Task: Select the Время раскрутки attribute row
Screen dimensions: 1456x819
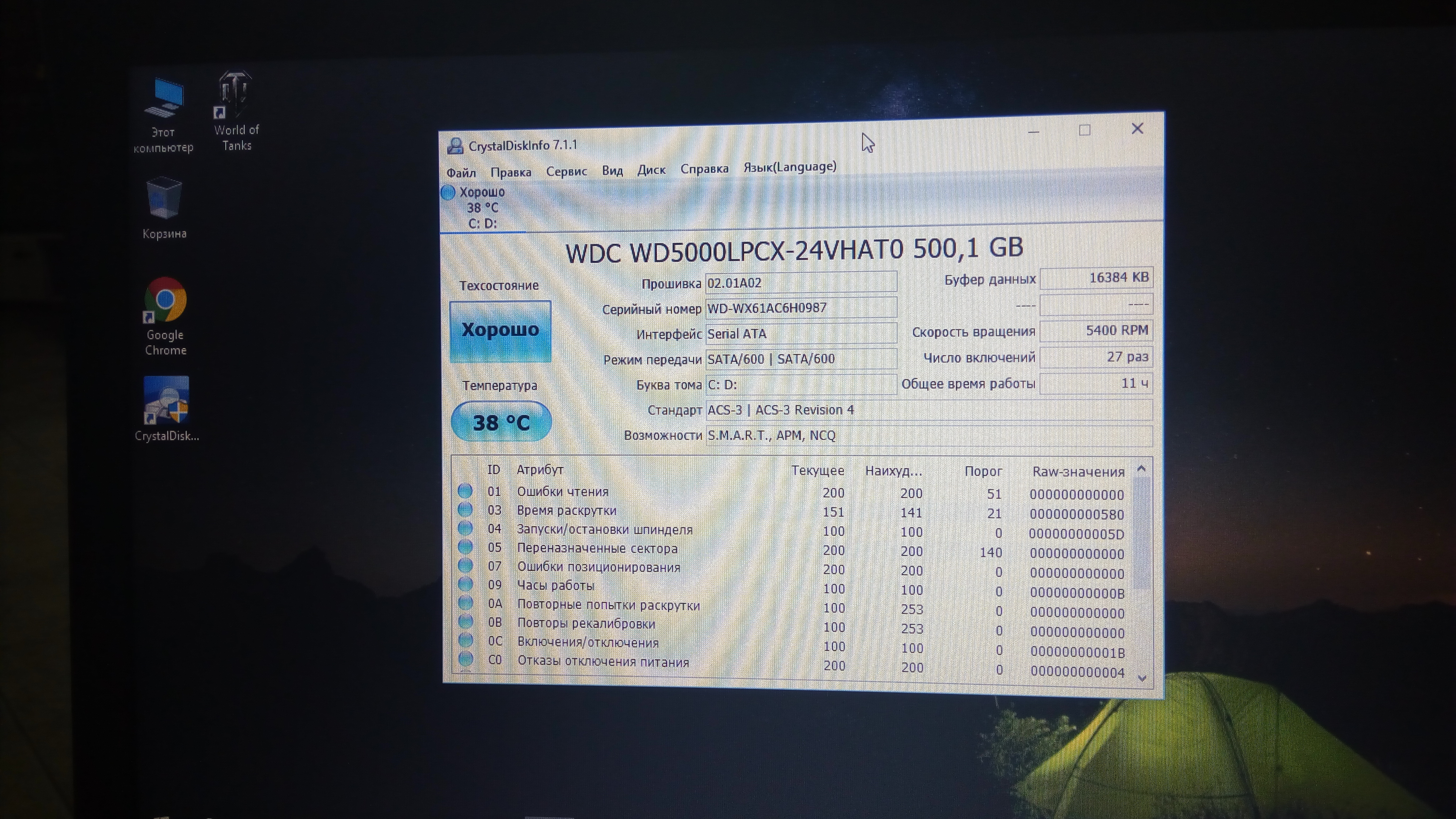Action: pyautogui.click(x=791, y=512)
